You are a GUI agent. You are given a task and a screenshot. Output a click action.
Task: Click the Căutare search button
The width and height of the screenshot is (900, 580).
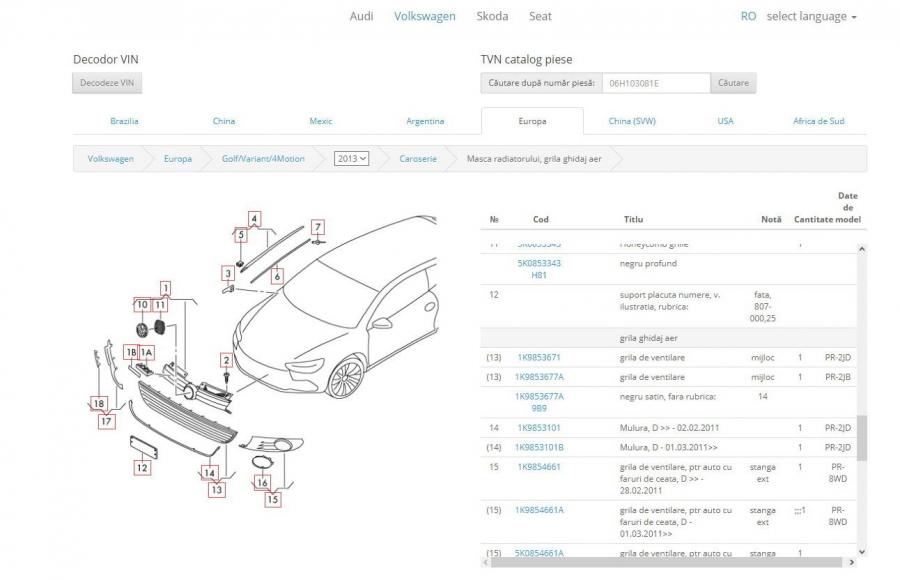732,83
